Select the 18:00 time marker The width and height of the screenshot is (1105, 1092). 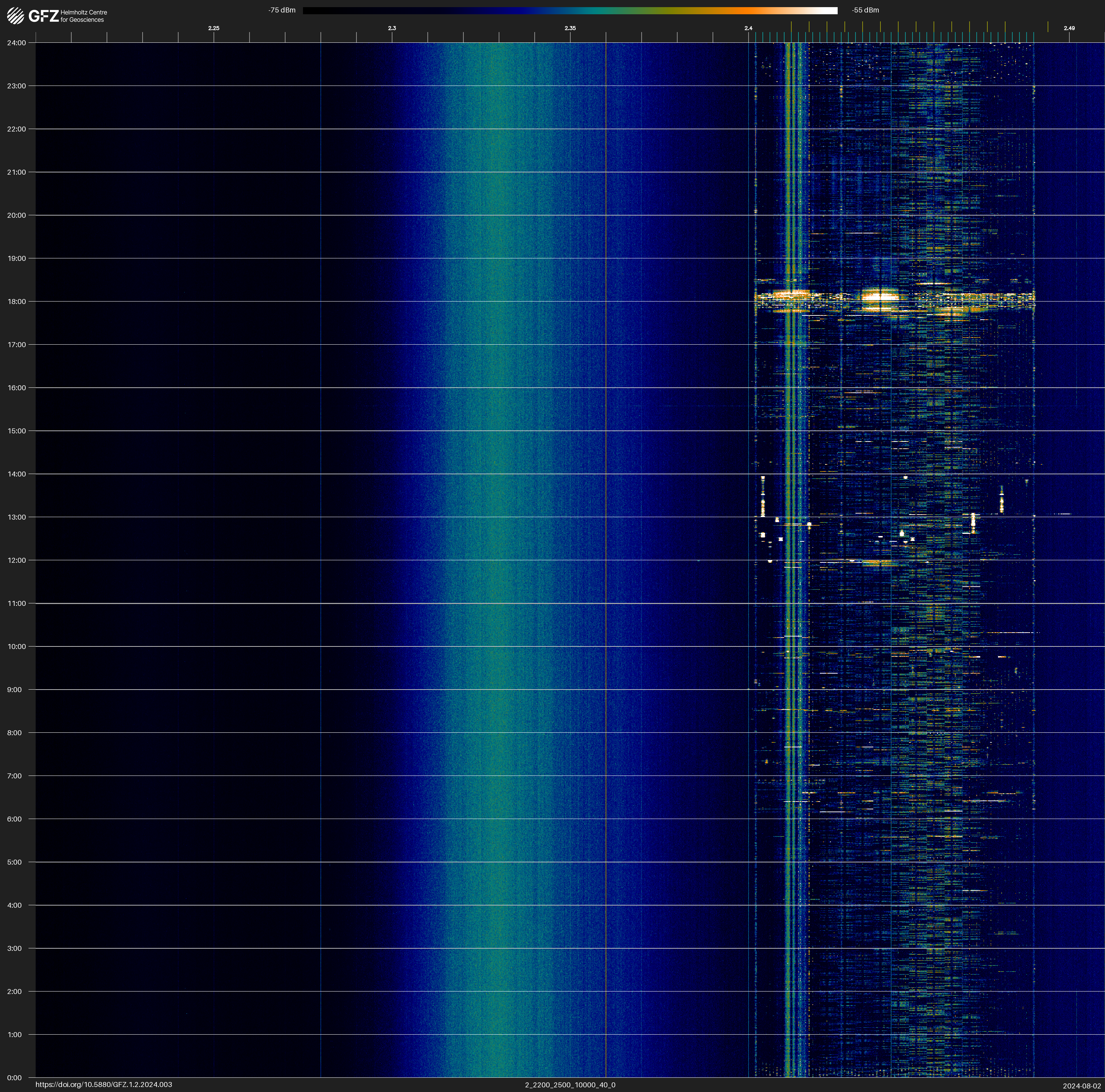(x=17, y=301)
